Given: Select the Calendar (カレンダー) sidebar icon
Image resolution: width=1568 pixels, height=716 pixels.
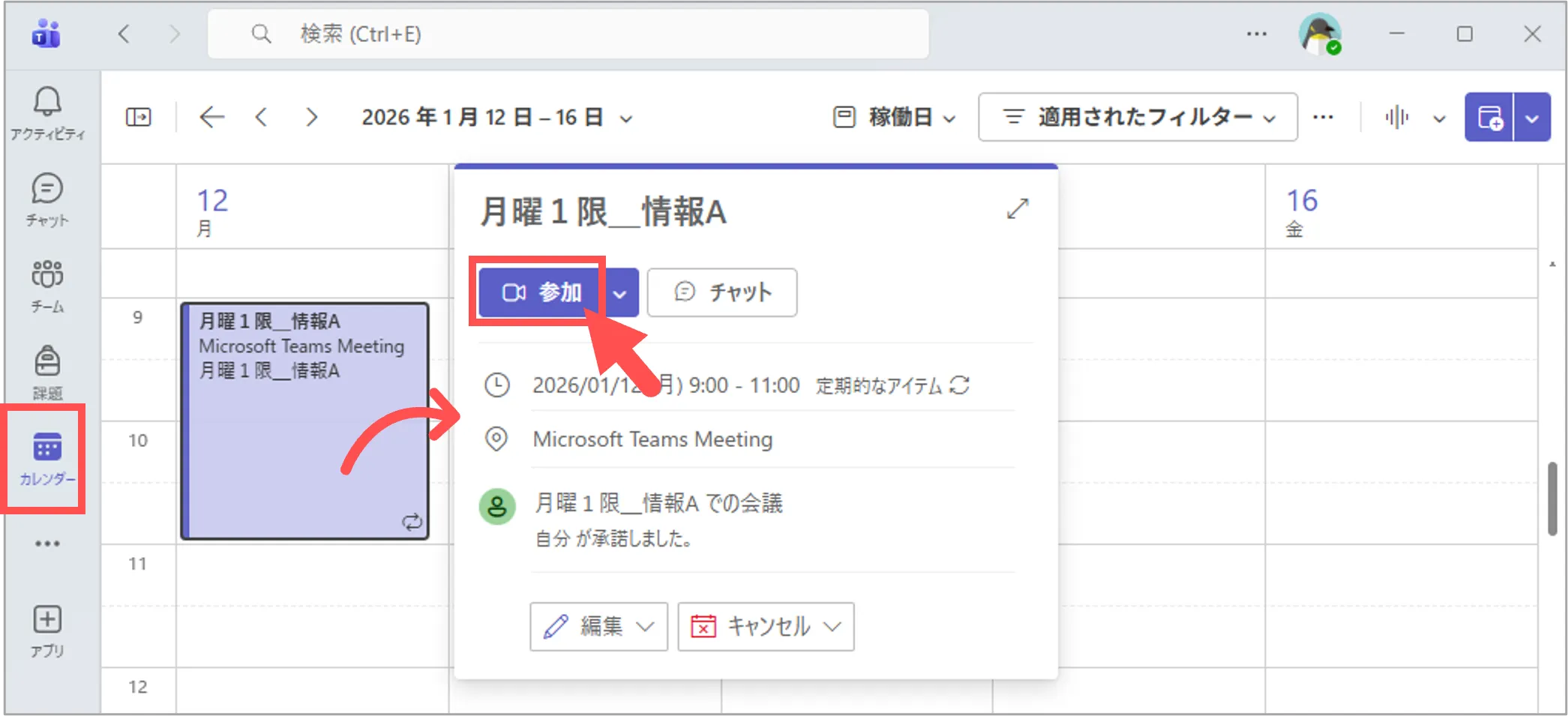Looking at the screenshot, I should click(x=47, y=457).
